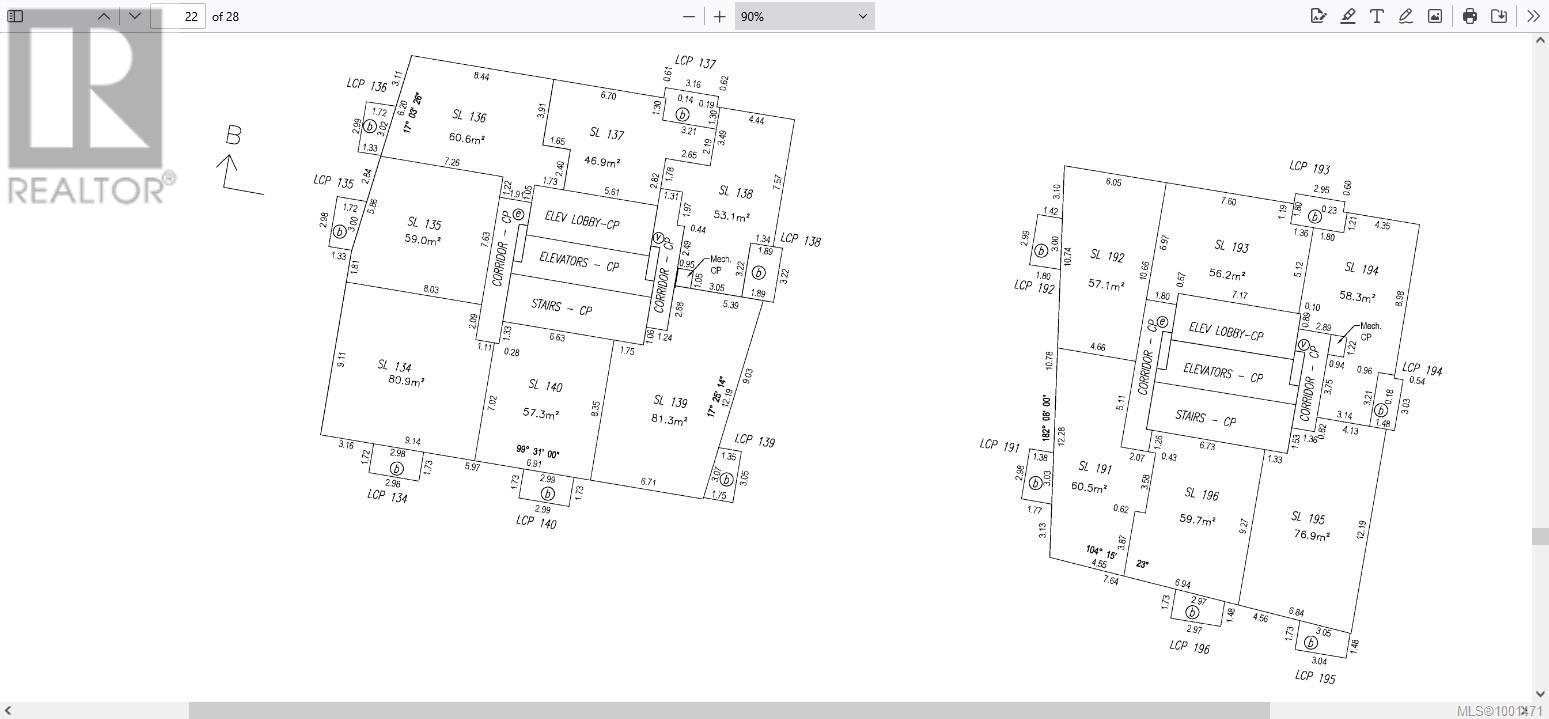
Task: Select the add signature tool
Action: click(1318, 16)
